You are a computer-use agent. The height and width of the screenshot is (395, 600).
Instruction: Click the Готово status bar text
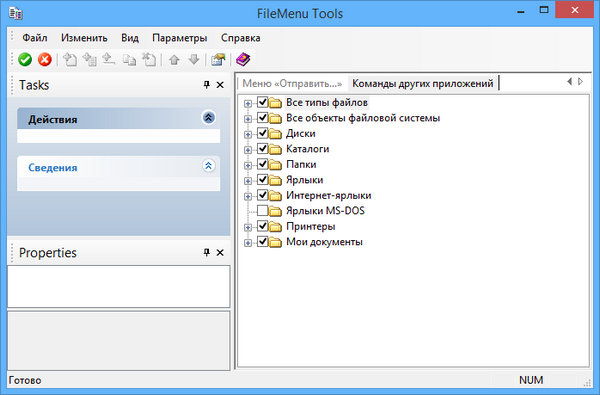coord(25,380)
